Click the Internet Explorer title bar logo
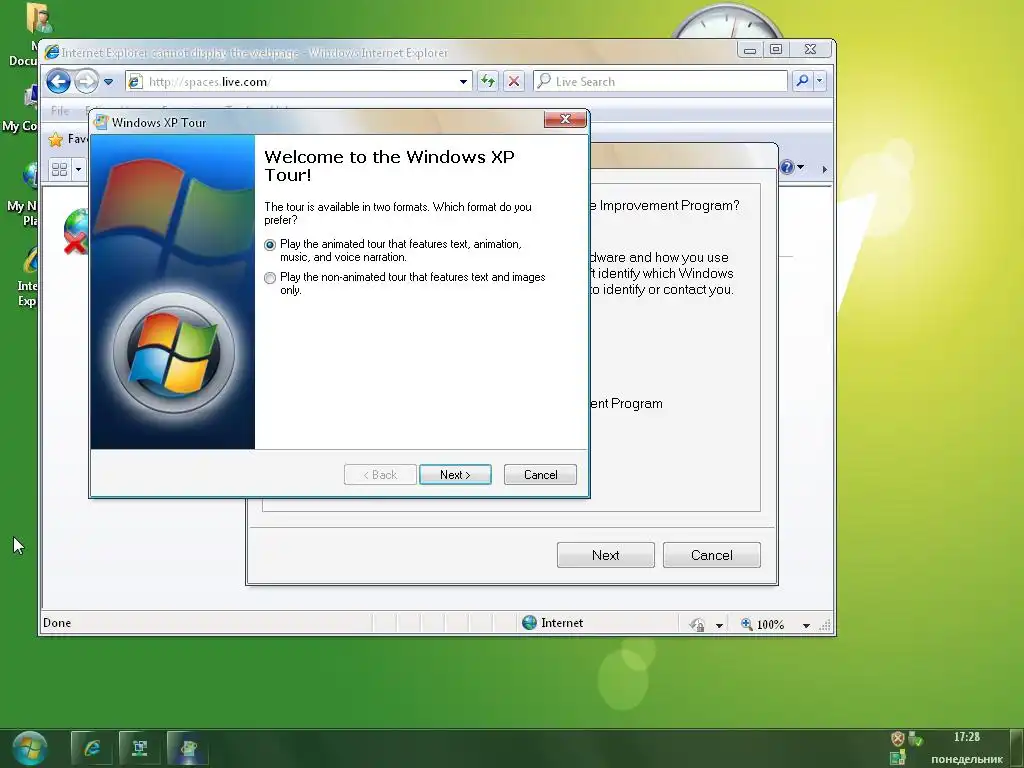The image size is (1024, 768). [x=52, y=52]
